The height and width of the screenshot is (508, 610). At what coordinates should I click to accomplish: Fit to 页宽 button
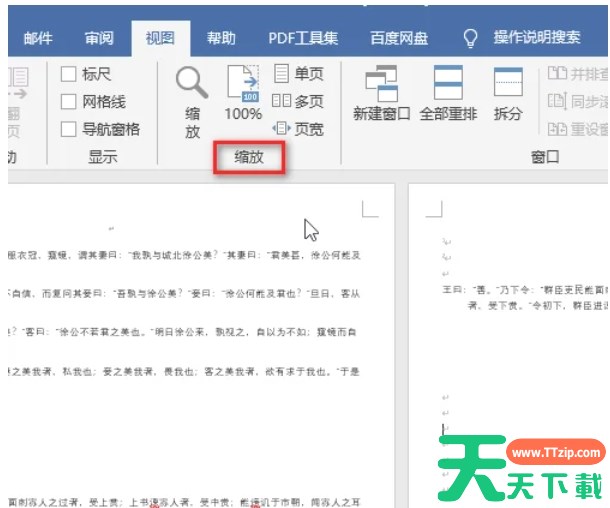pyautogui.click(x=298, y=129)
